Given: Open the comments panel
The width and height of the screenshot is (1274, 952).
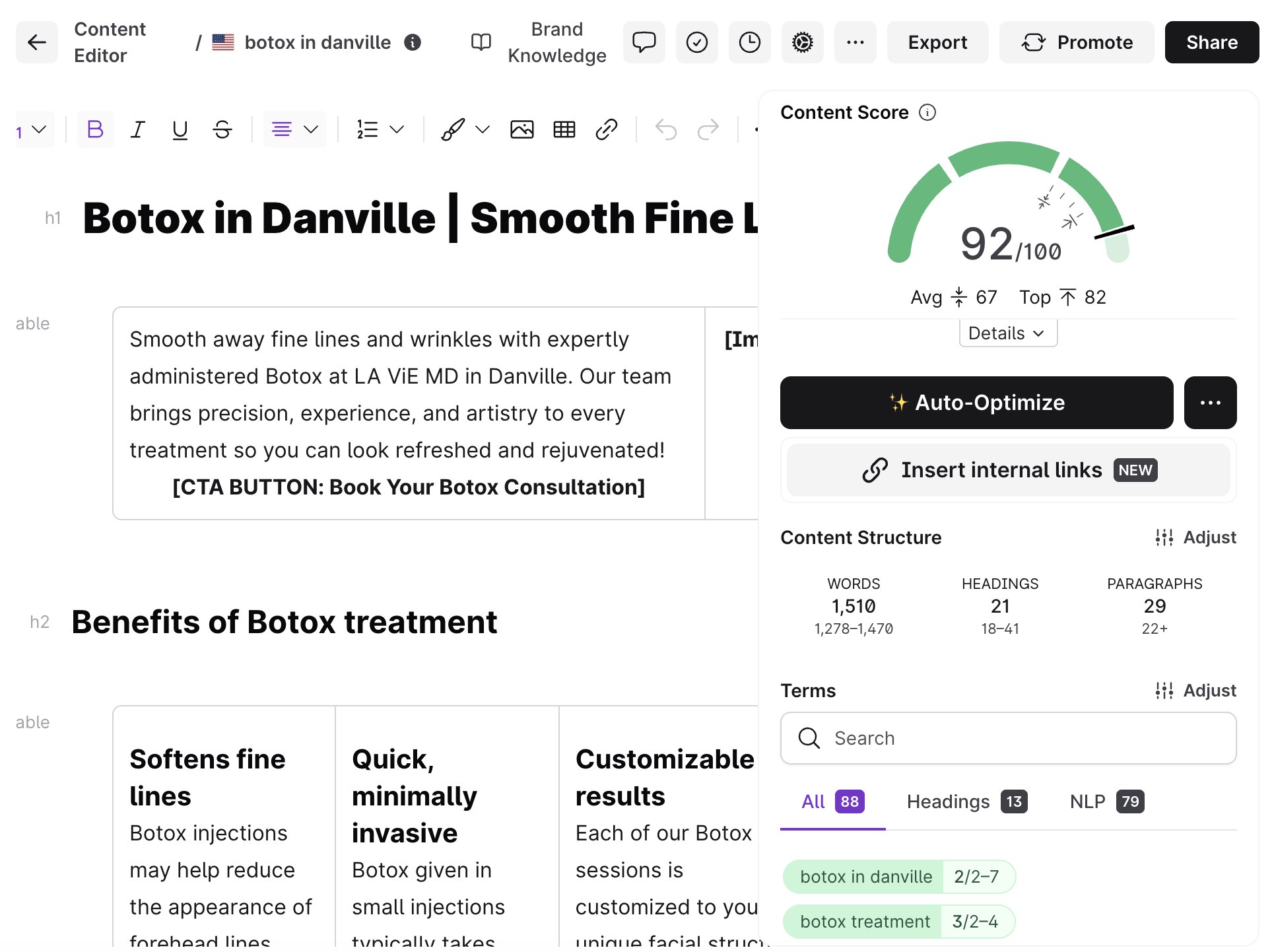Looking at the screenshot, I should [x=644, y=42].
